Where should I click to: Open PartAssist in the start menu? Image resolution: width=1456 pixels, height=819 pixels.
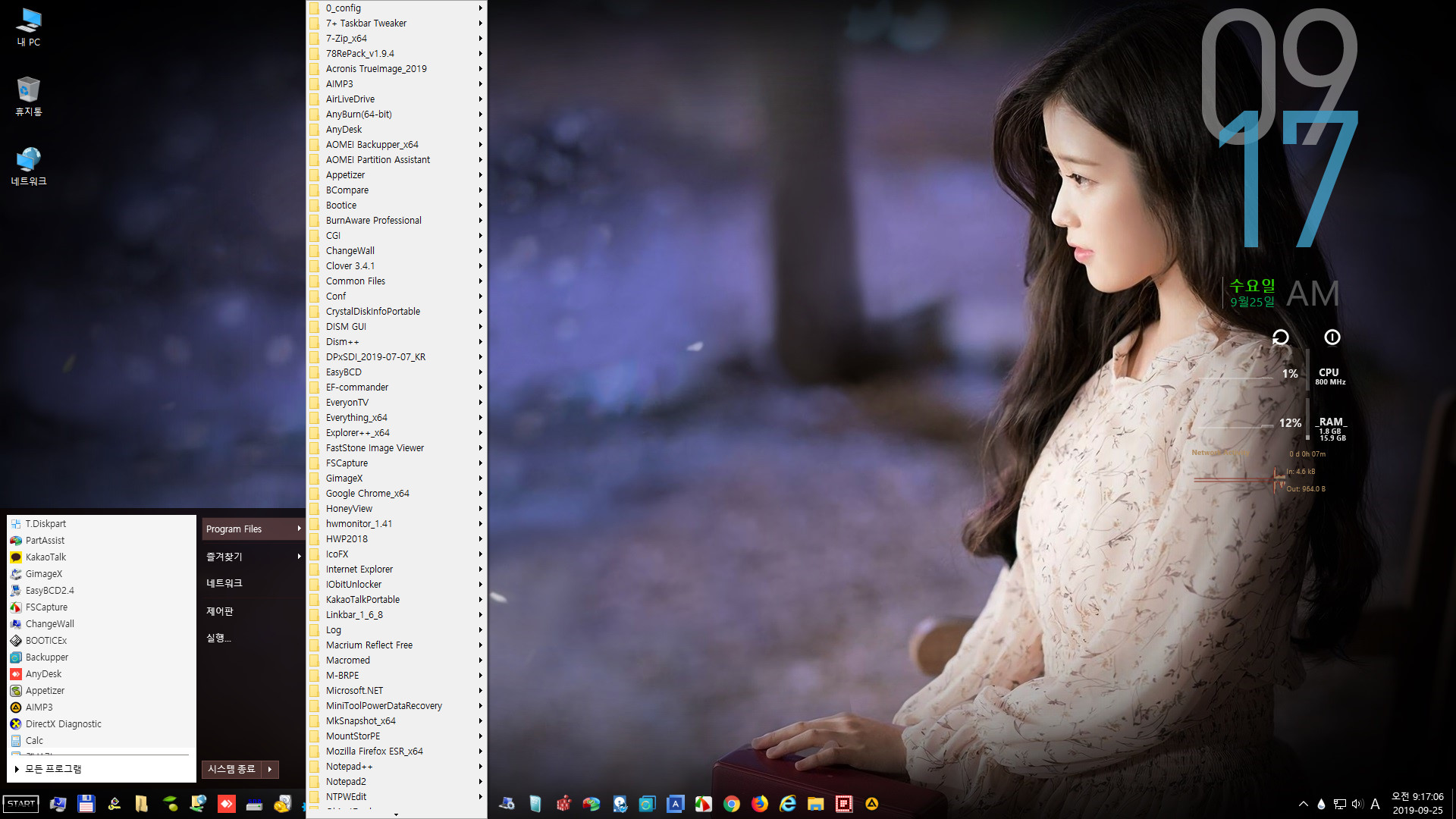(x=101, y=541)
